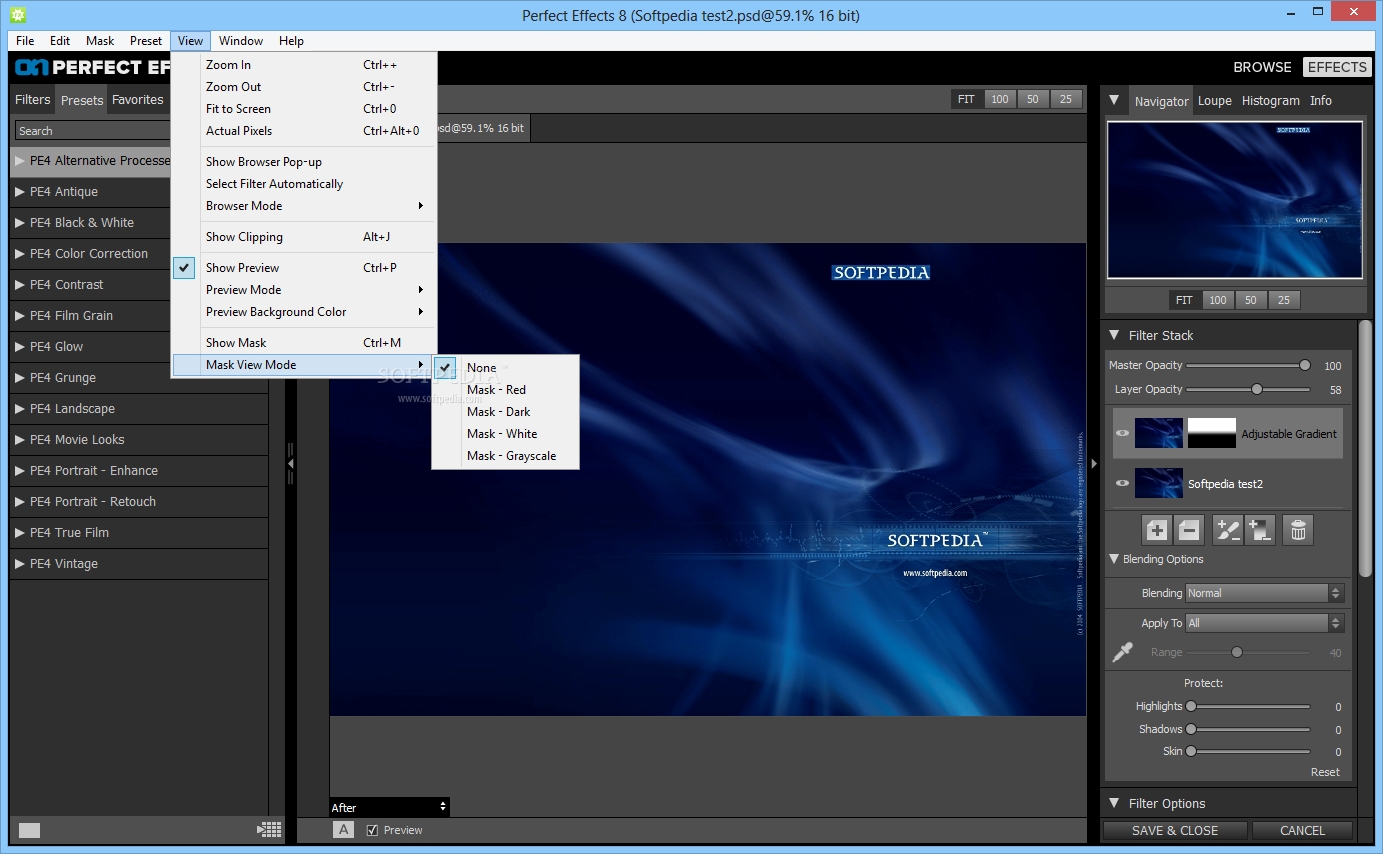
Task: Click SAVE & CLOSE button
Action: click(1175, 830)
